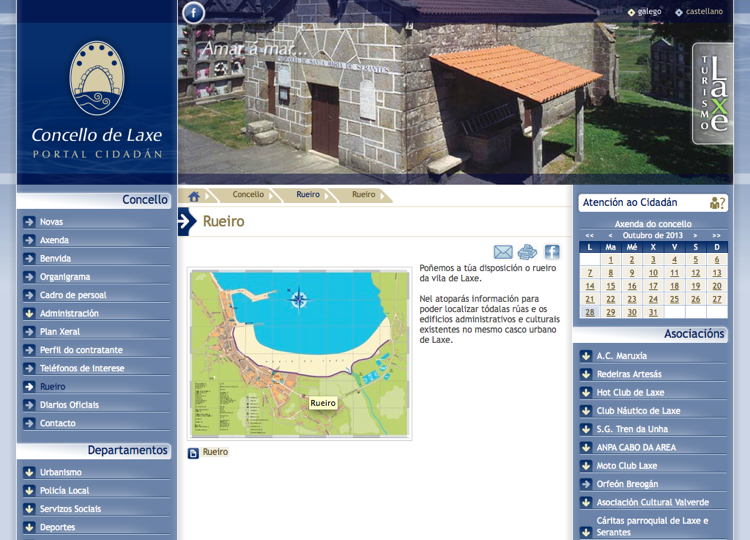
Task: Click the arrow icon next to Organigrama
Action: click(29, 277)
